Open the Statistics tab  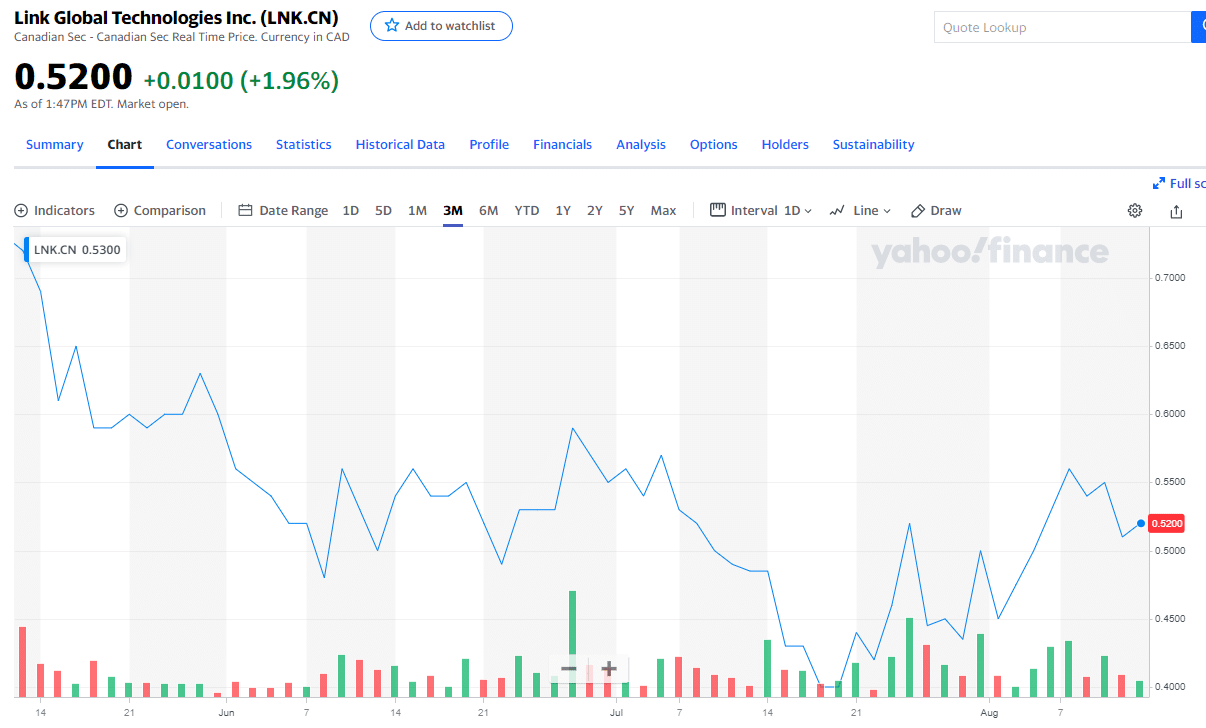(304, 144)
